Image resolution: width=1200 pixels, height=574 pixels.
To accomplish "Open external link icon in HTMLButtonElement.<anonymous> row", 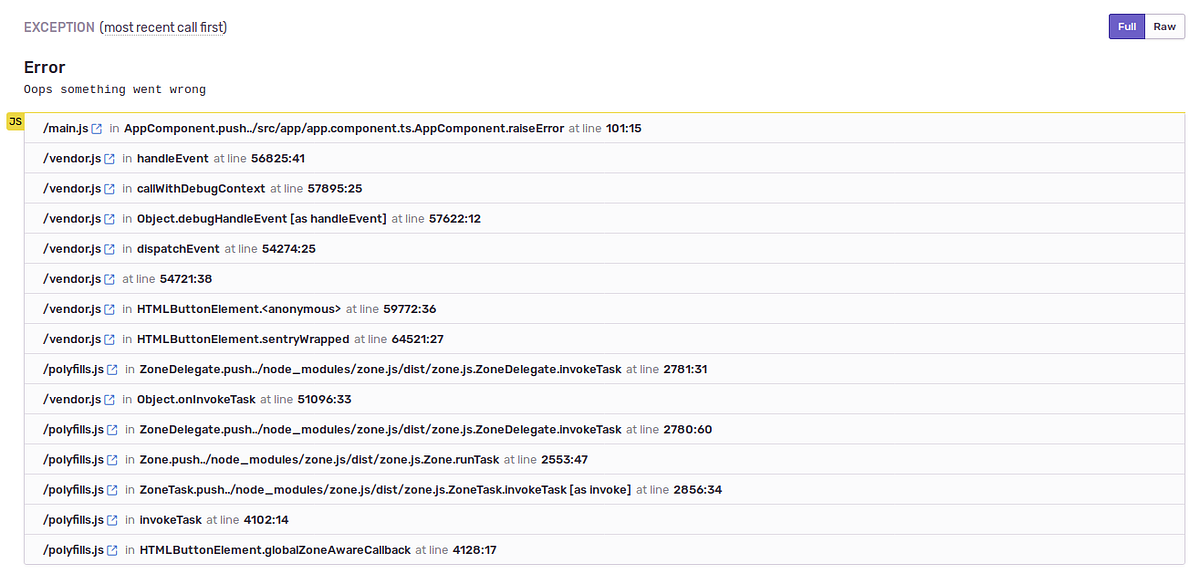I will pos(110,309).
